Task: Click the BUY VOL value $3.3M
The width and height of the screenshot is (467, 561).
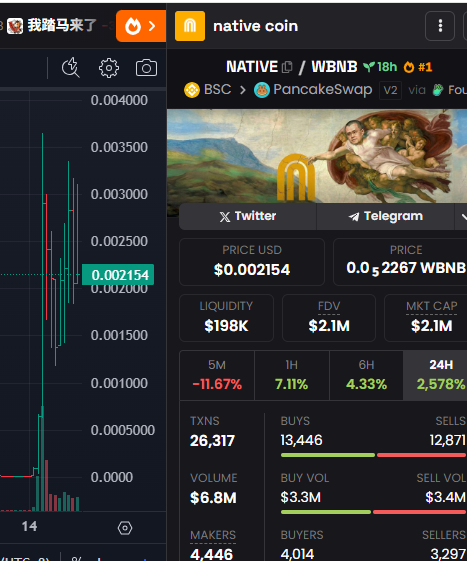Action: (x=301, y=497)
